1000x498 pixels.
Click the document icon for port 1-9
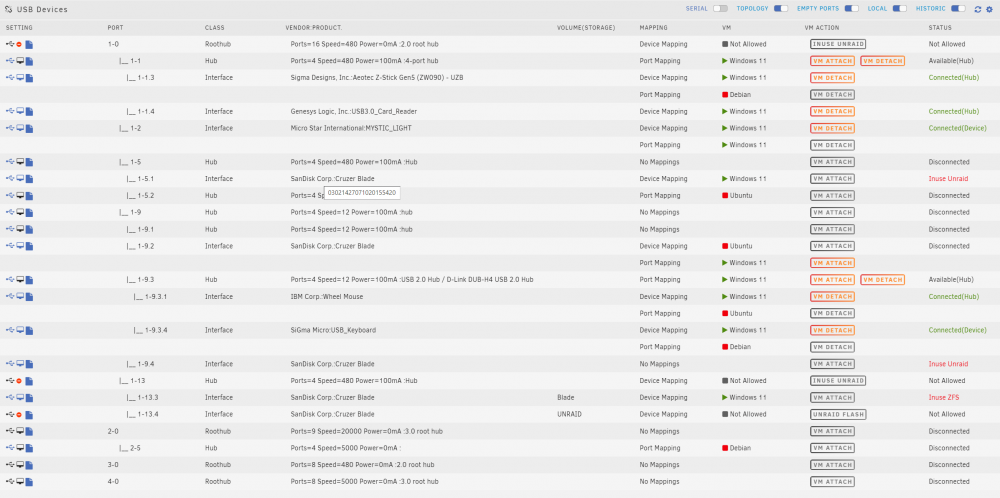(x=29, y=212)
